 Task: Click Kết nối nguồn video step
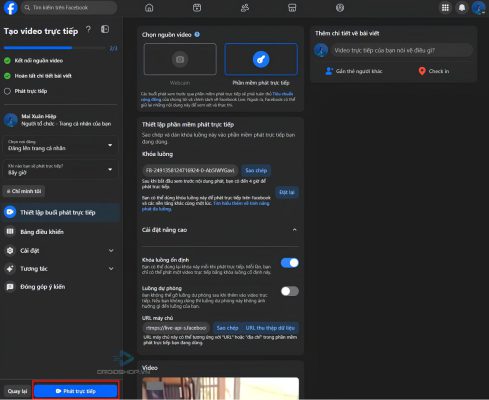[x=33, y=61]
